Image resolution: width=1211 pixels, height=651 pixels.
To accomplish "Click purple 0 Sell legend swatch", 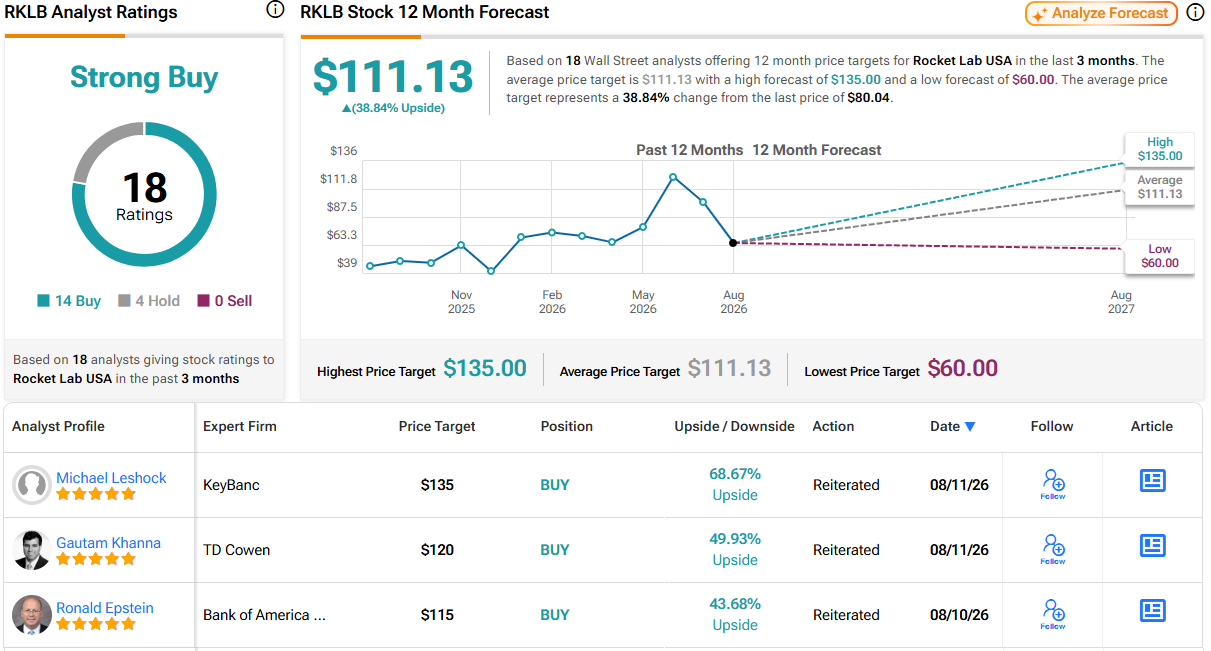I will (204, 301).
